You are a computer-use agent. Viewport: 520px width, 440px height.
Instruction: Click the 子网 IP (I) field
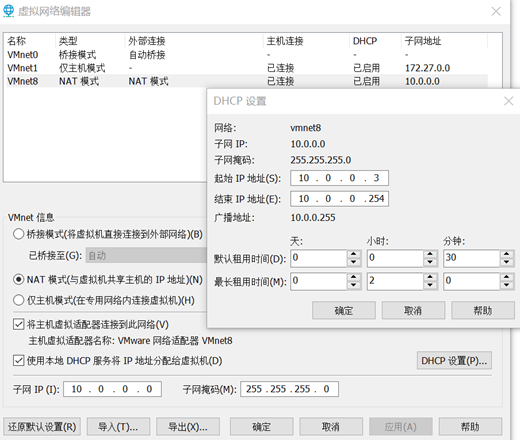point(112,389)
